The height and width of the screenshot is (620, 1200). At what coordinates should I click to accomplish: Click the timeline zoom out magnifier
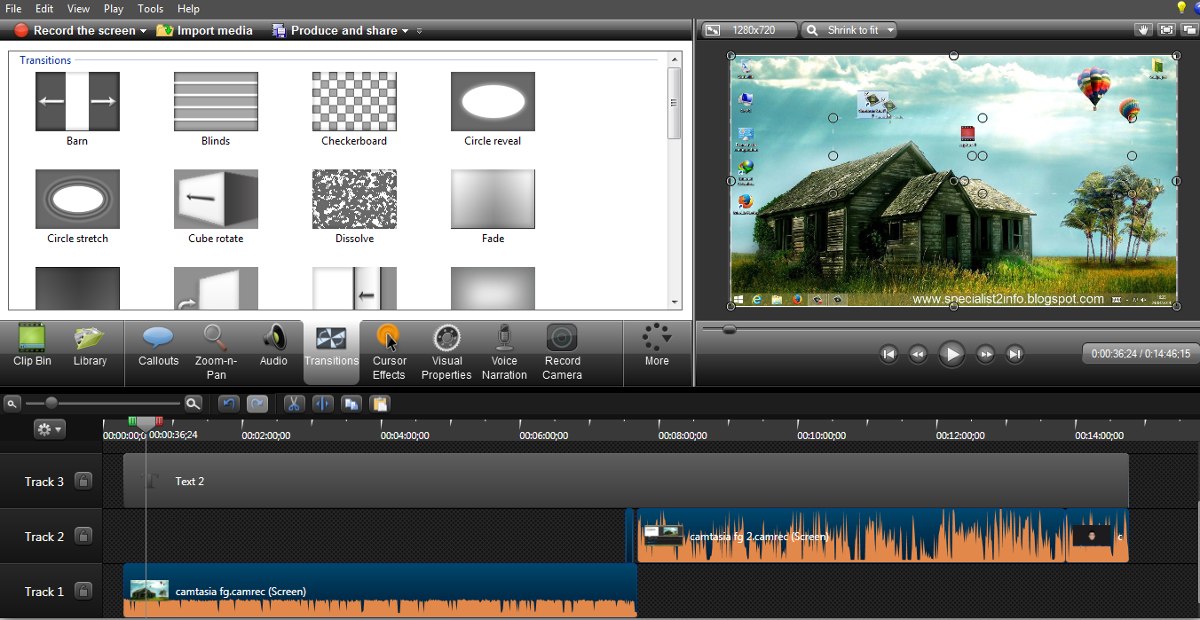[12, 404]
